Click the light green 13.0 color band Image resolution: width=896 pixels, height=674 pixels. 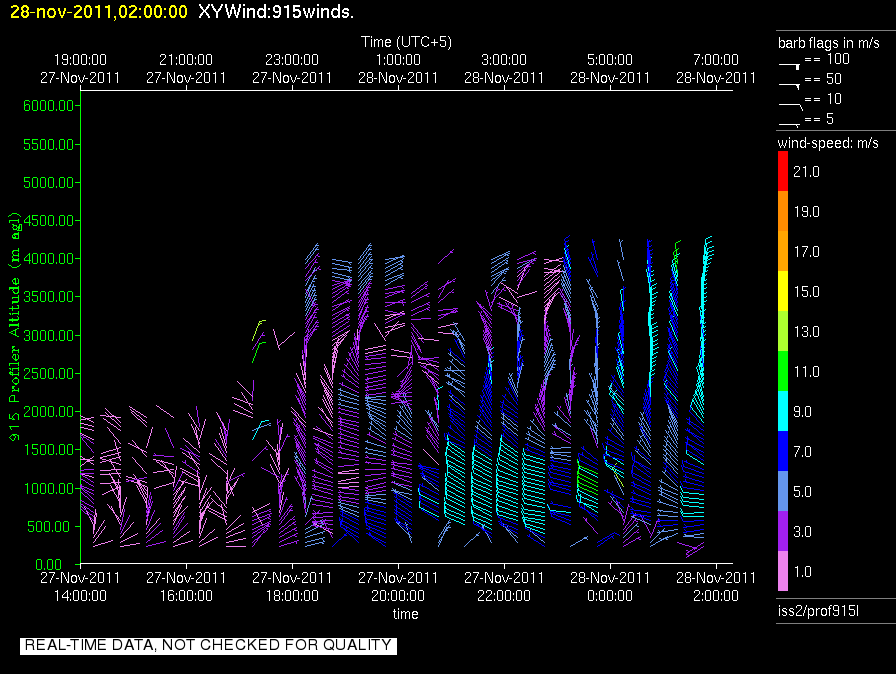coord(782,331)
